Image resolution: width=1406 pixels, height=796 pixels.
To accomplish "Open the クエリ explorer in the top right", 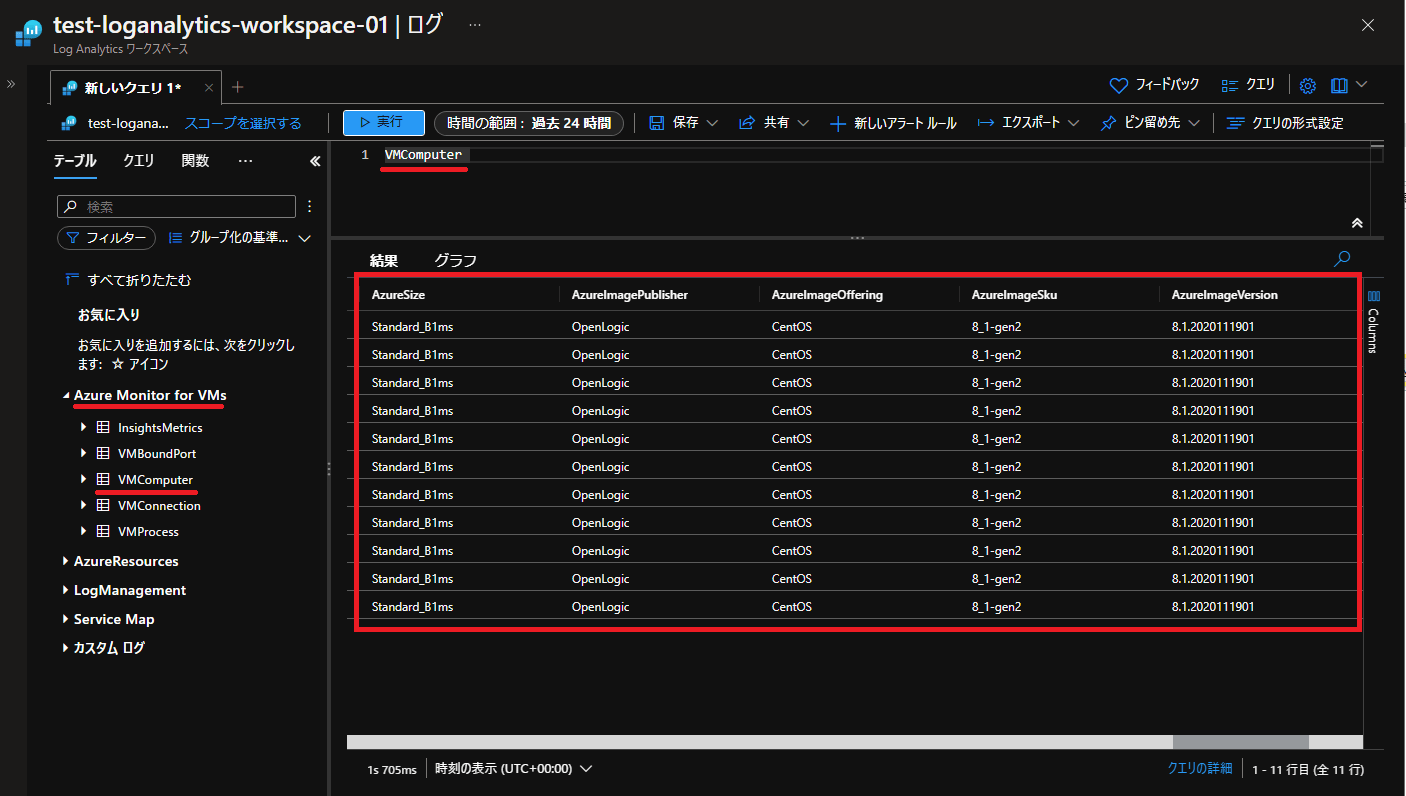I will click(x=1248, y=85).
